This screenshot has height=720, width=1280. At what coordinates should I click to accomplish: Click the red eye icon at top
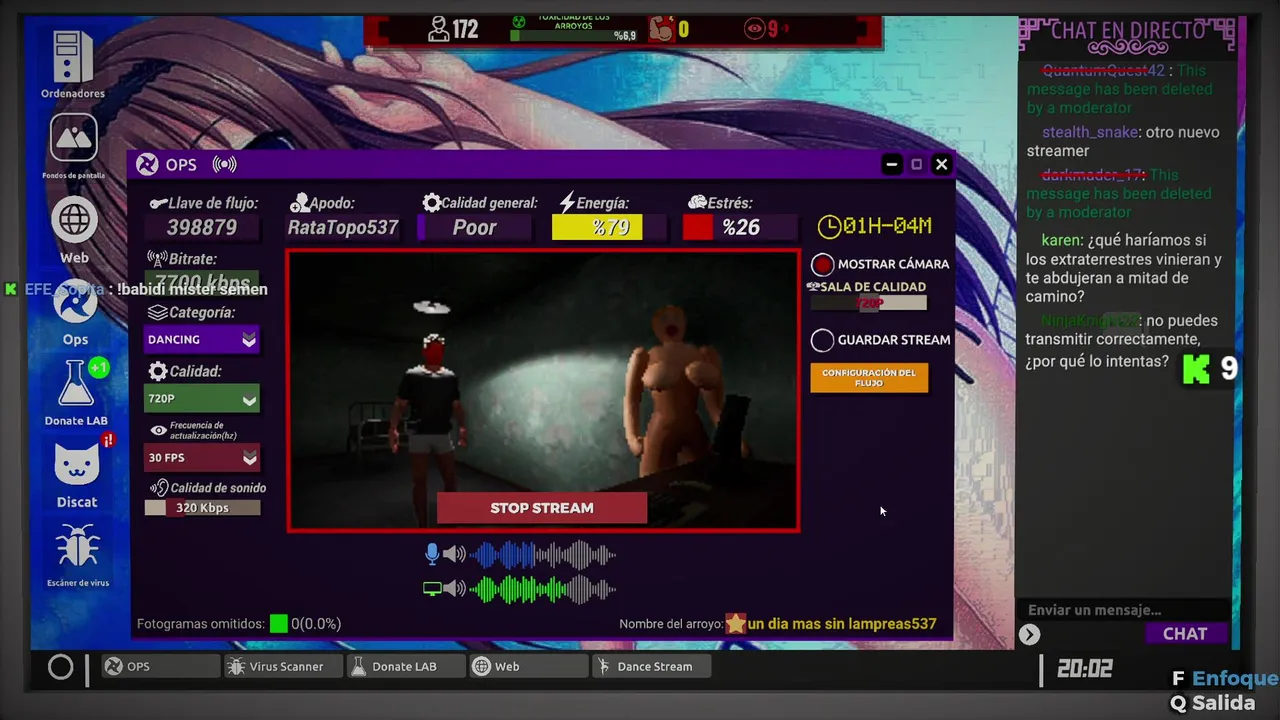[x=755, y=29]
